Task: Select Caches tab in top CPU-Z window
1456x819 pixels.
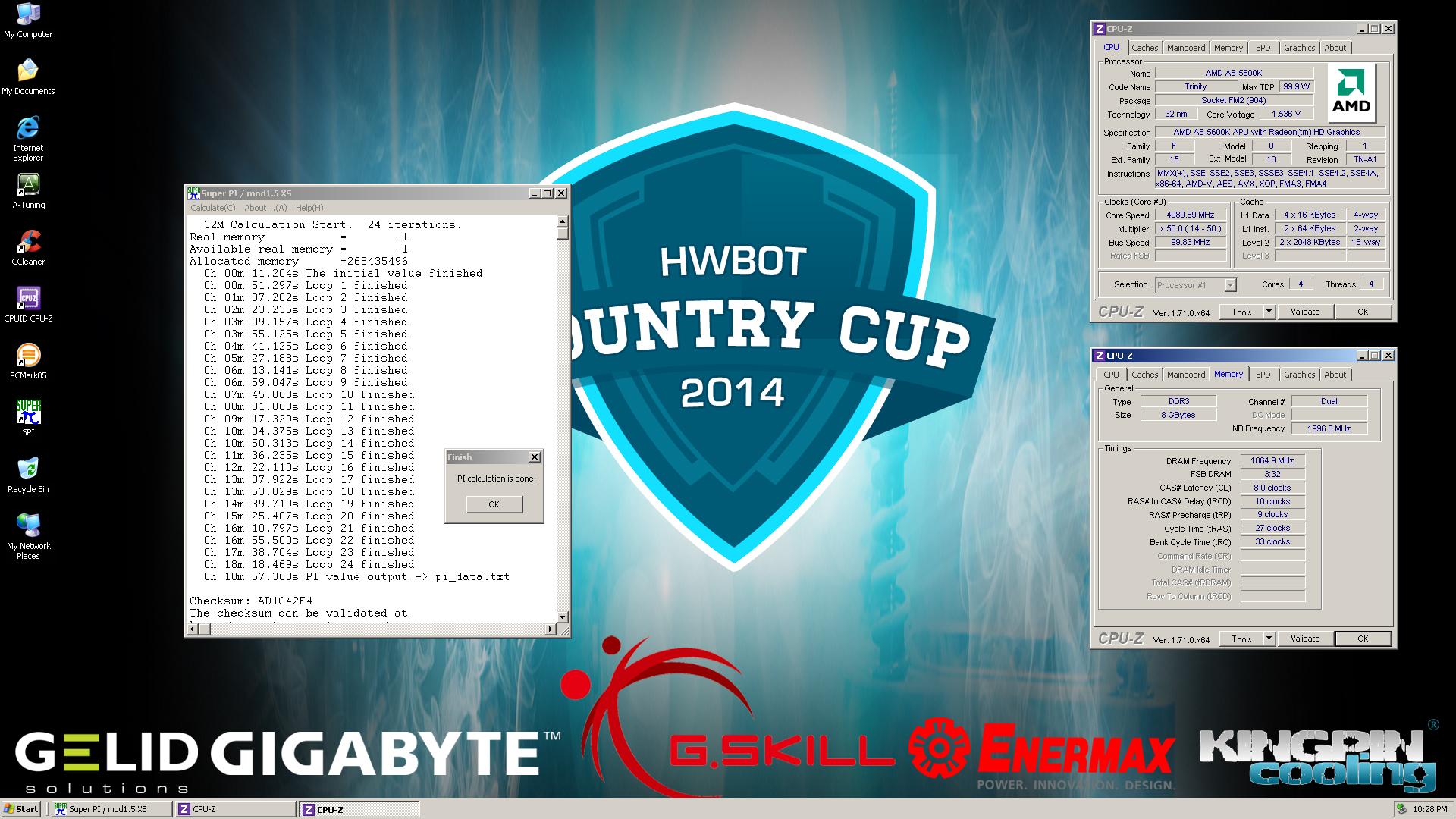Action: 1144,48
